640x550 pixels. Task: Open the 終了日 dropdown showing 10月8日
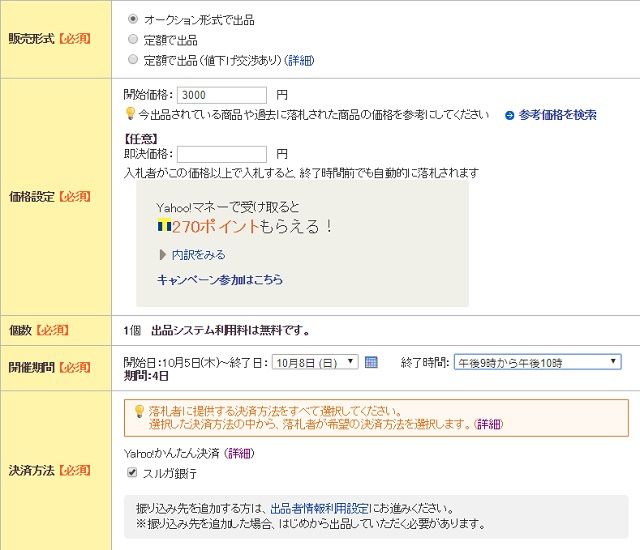pyautogui.click(x=315, y=362)
